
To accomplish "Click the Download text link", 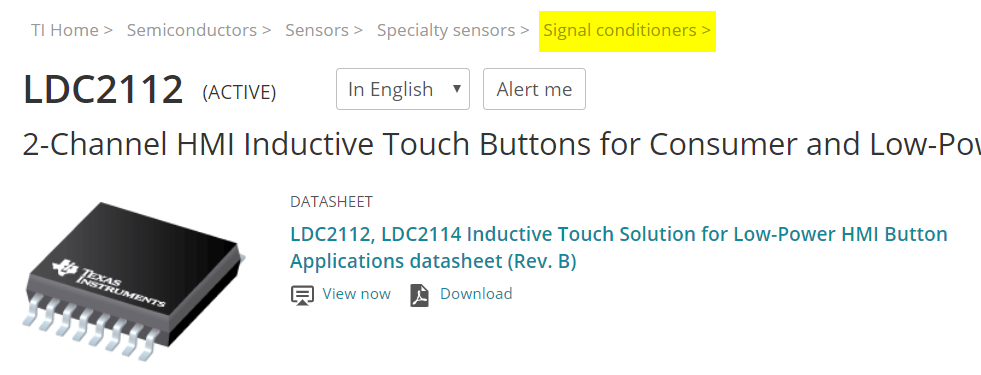I will tap(476, 294).
